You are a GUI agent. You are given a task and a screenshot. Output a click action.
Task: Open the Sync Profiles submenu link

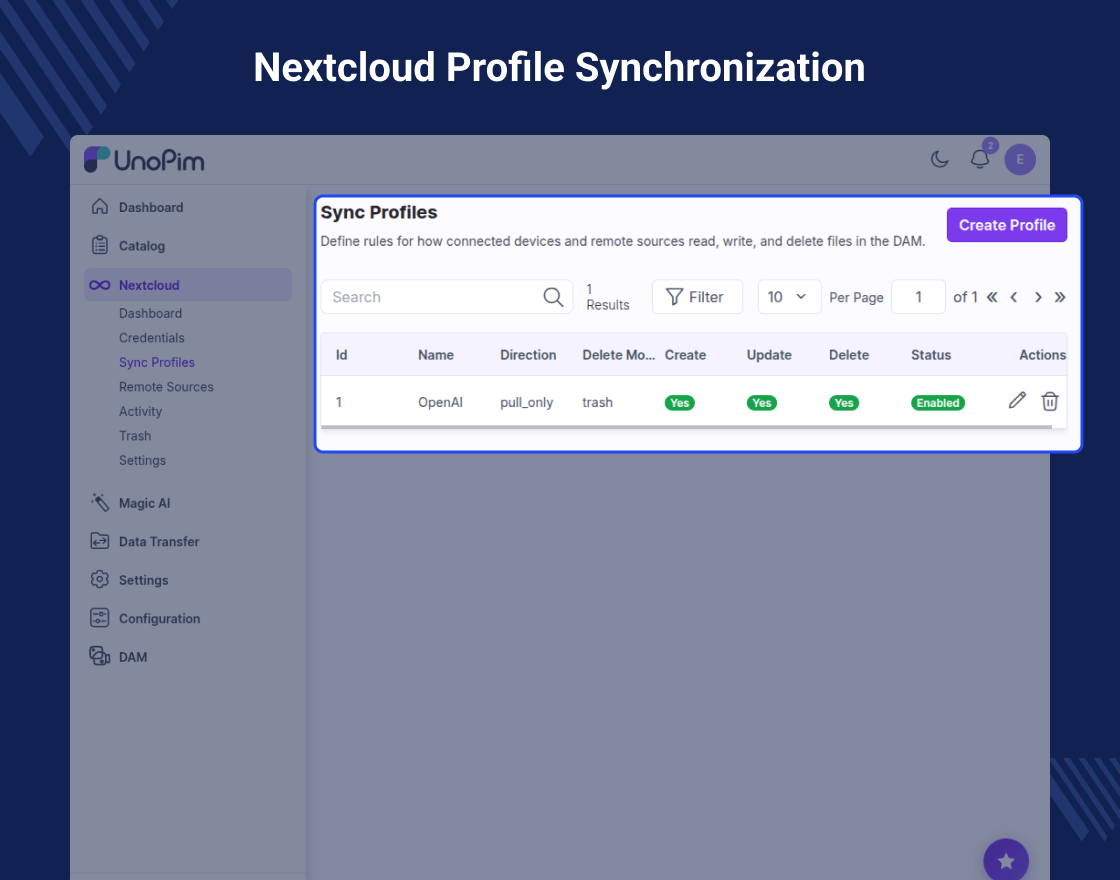click(x=156, y=362)
